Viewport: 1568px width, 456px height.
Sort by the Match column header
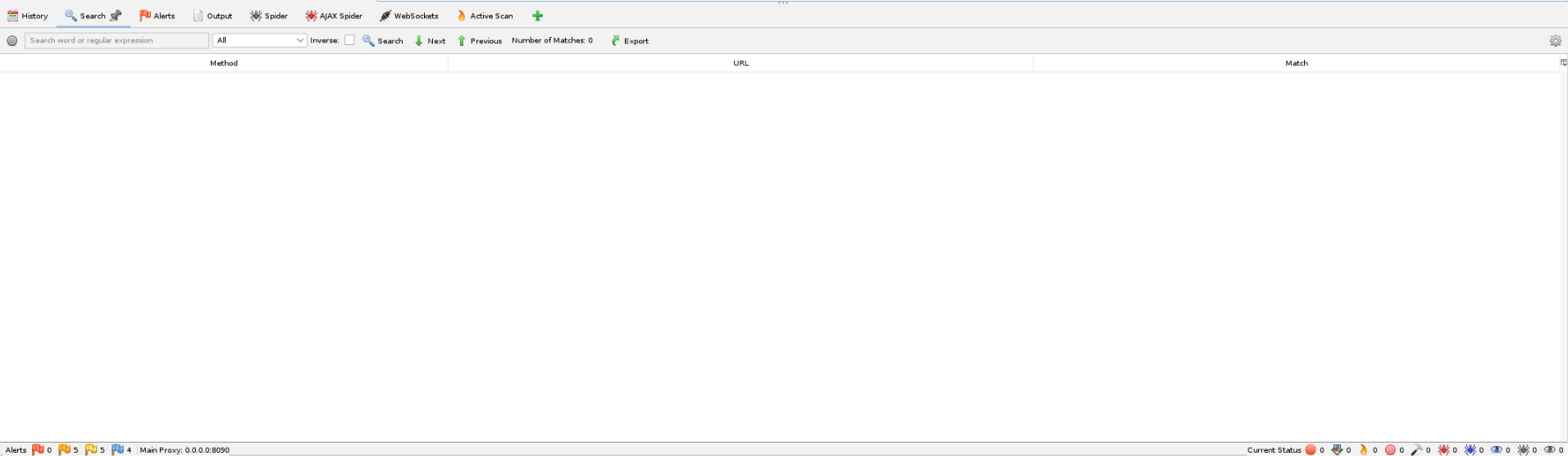(1297, 63)
